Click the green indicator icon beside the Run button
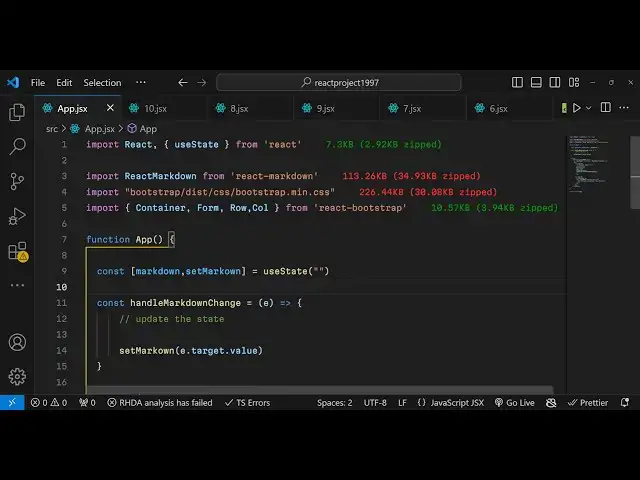 564,108
